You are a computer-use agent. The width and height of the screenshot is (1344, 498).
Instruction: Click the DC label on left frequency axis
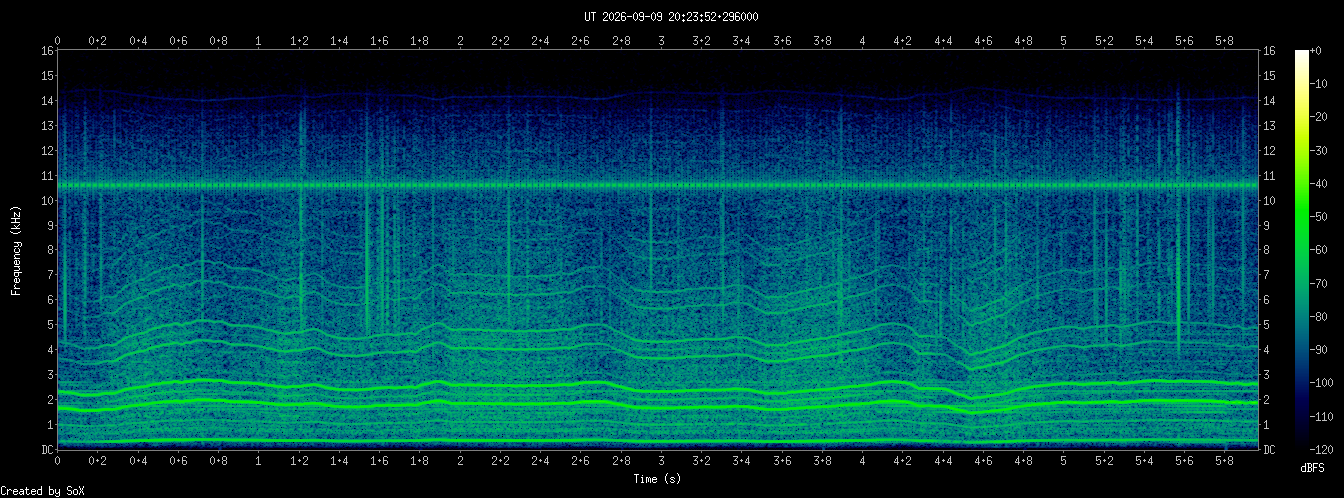tap(47, 450)
